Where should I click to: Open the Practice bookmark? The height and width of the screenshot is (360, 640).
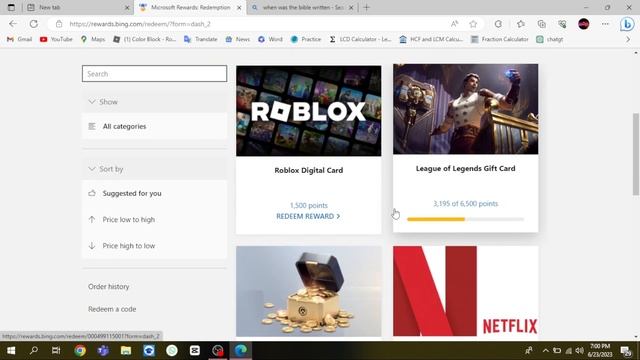[306, 39]
